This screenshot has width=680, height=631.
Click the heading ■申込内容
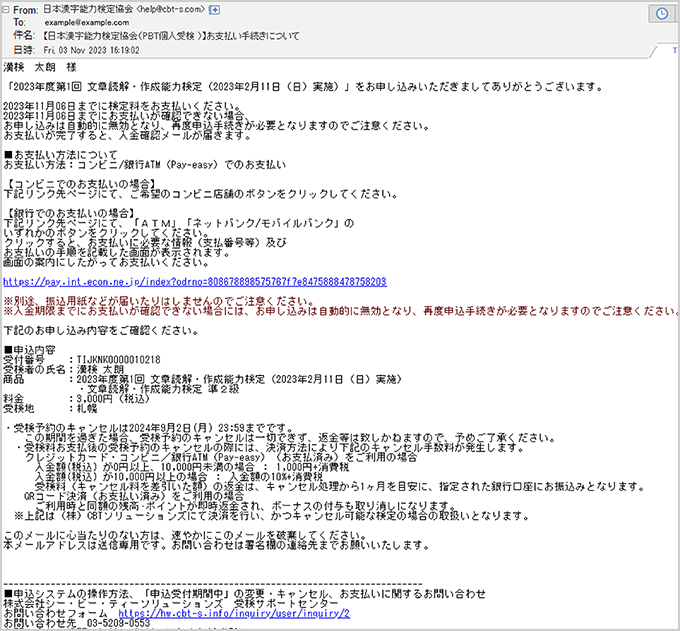[29, 350]
